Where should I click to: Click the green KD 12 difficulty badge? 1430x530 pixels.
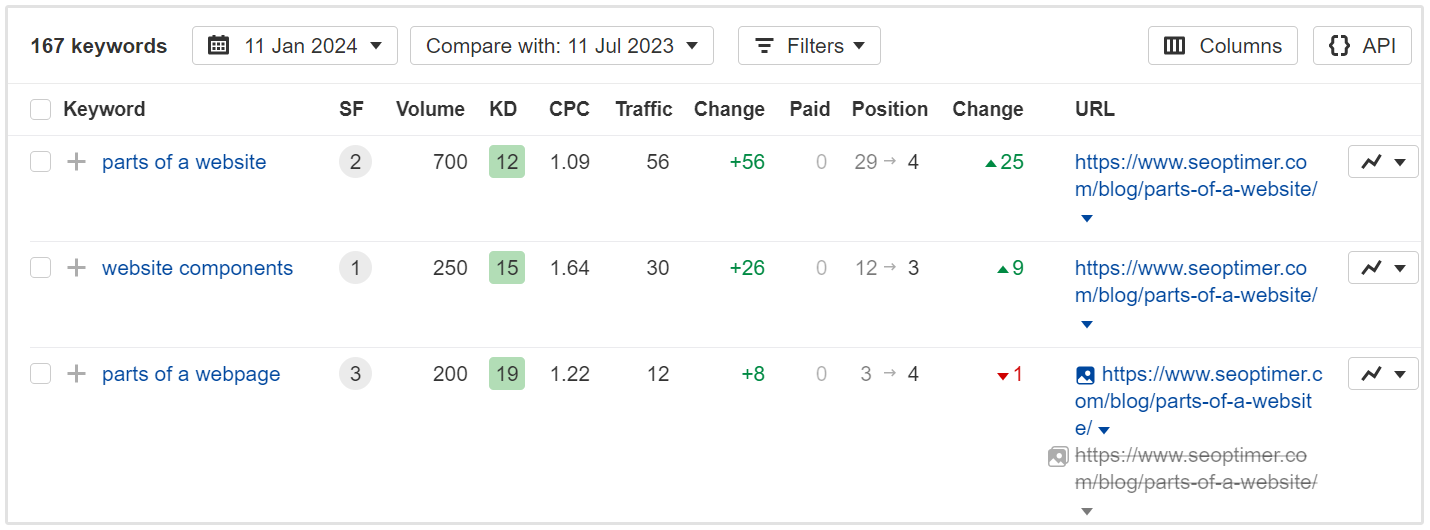click(x=507, y=162)
